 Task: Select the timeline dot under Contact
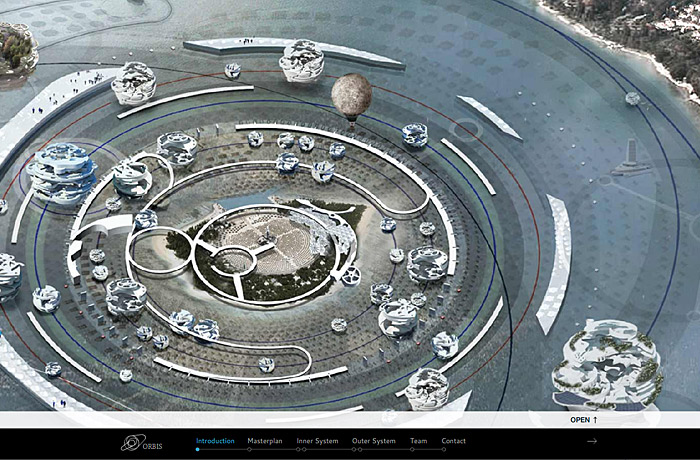coord(442,450)
